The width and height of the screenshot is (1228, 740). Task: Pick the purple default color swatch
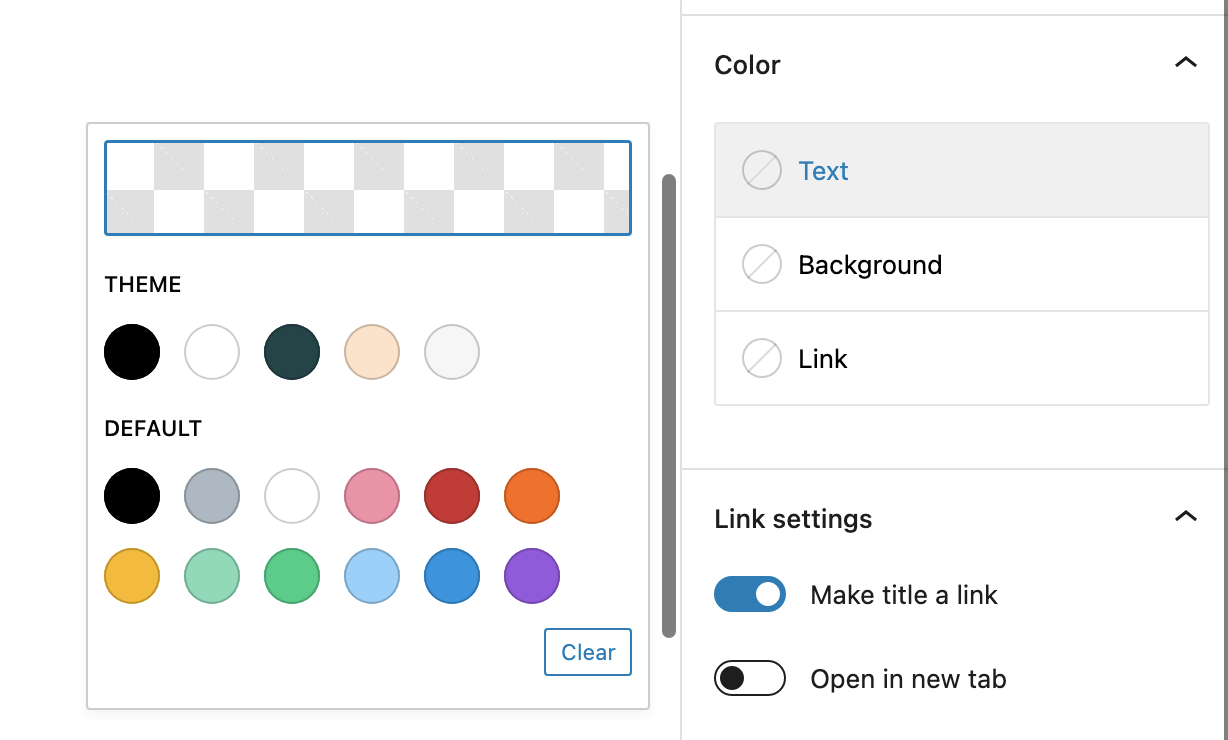pos(532,576)
